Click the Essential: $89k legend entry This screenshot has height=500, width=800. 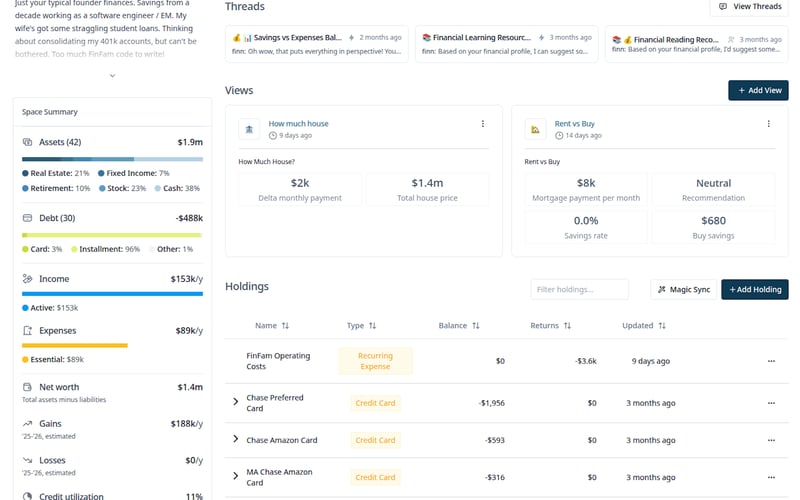tap(53, 359)
